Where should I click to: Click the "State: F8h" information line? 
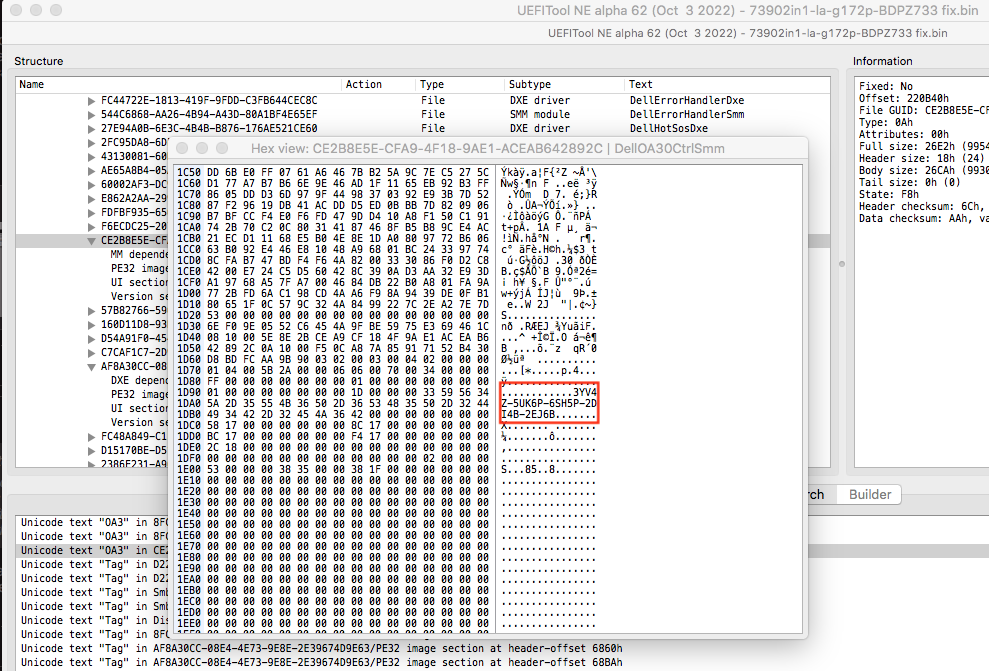(x=888, y=194)
